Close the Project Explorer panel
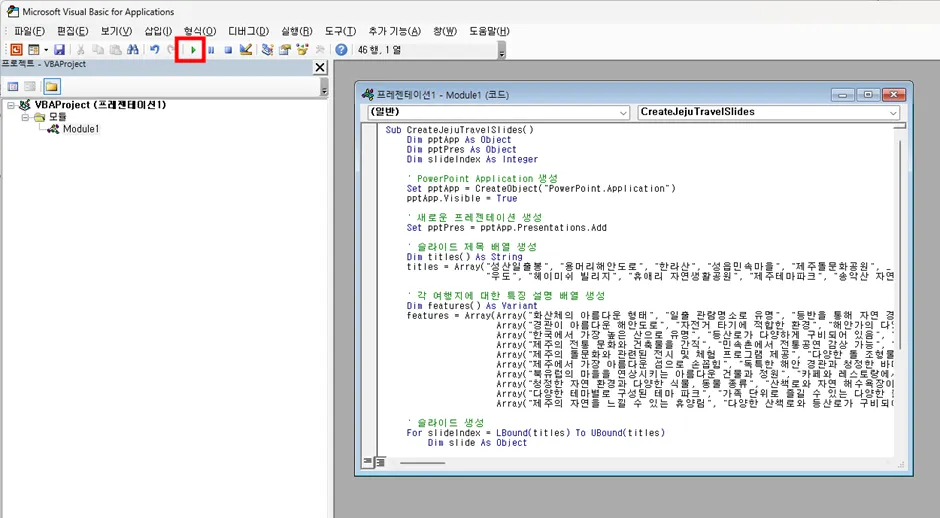This screenshot has height=518, width=940. coord(320,67)
